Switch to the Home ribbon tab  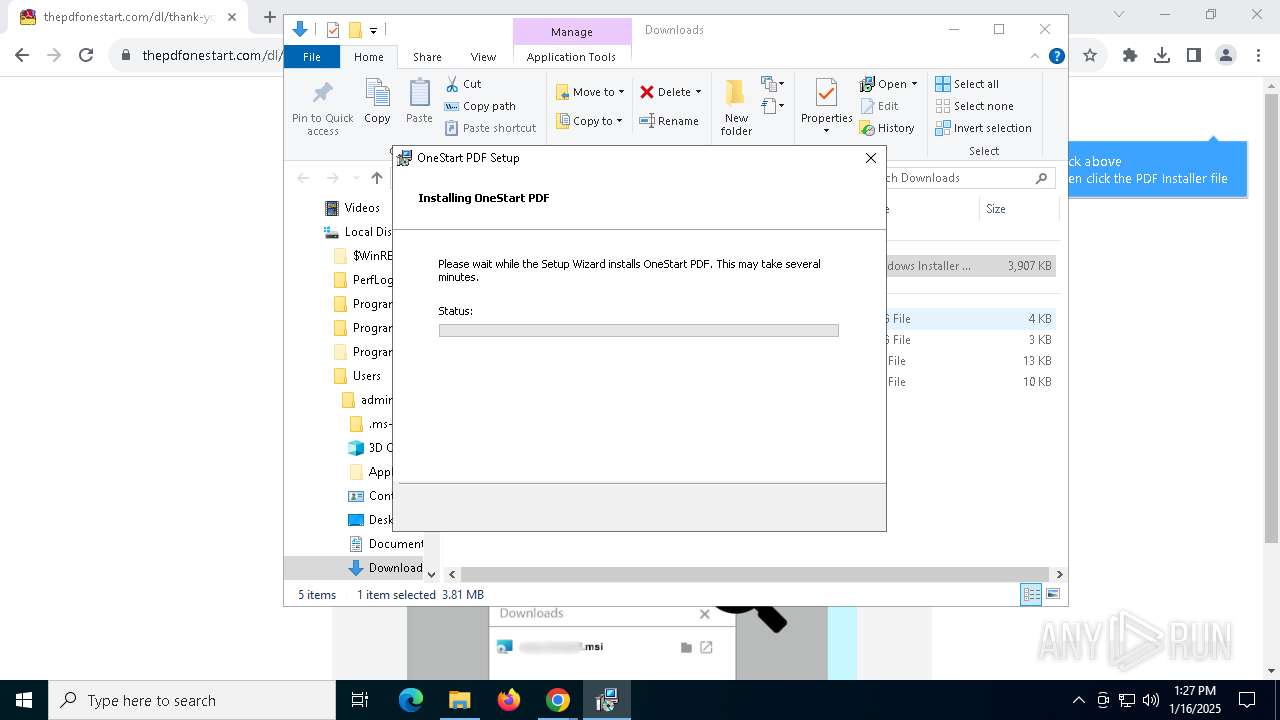click(x=368, y=57)
